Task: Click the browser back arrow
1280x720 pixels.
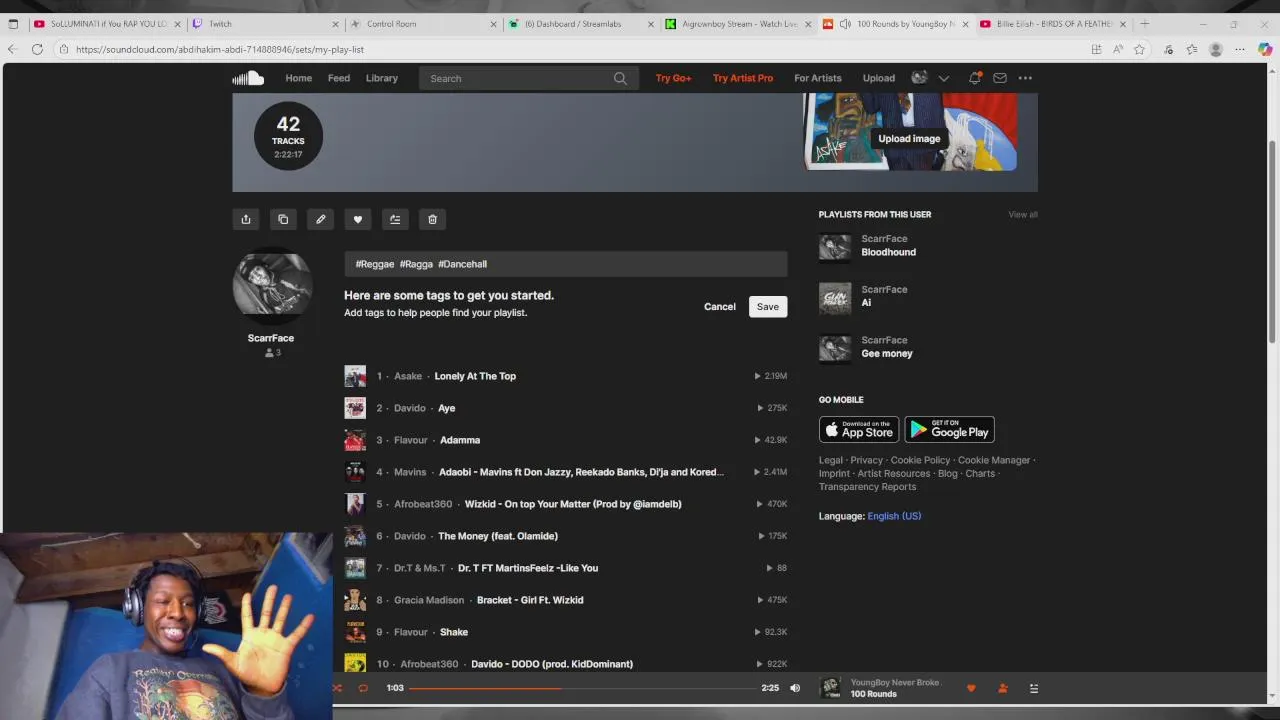Action: 12,49
